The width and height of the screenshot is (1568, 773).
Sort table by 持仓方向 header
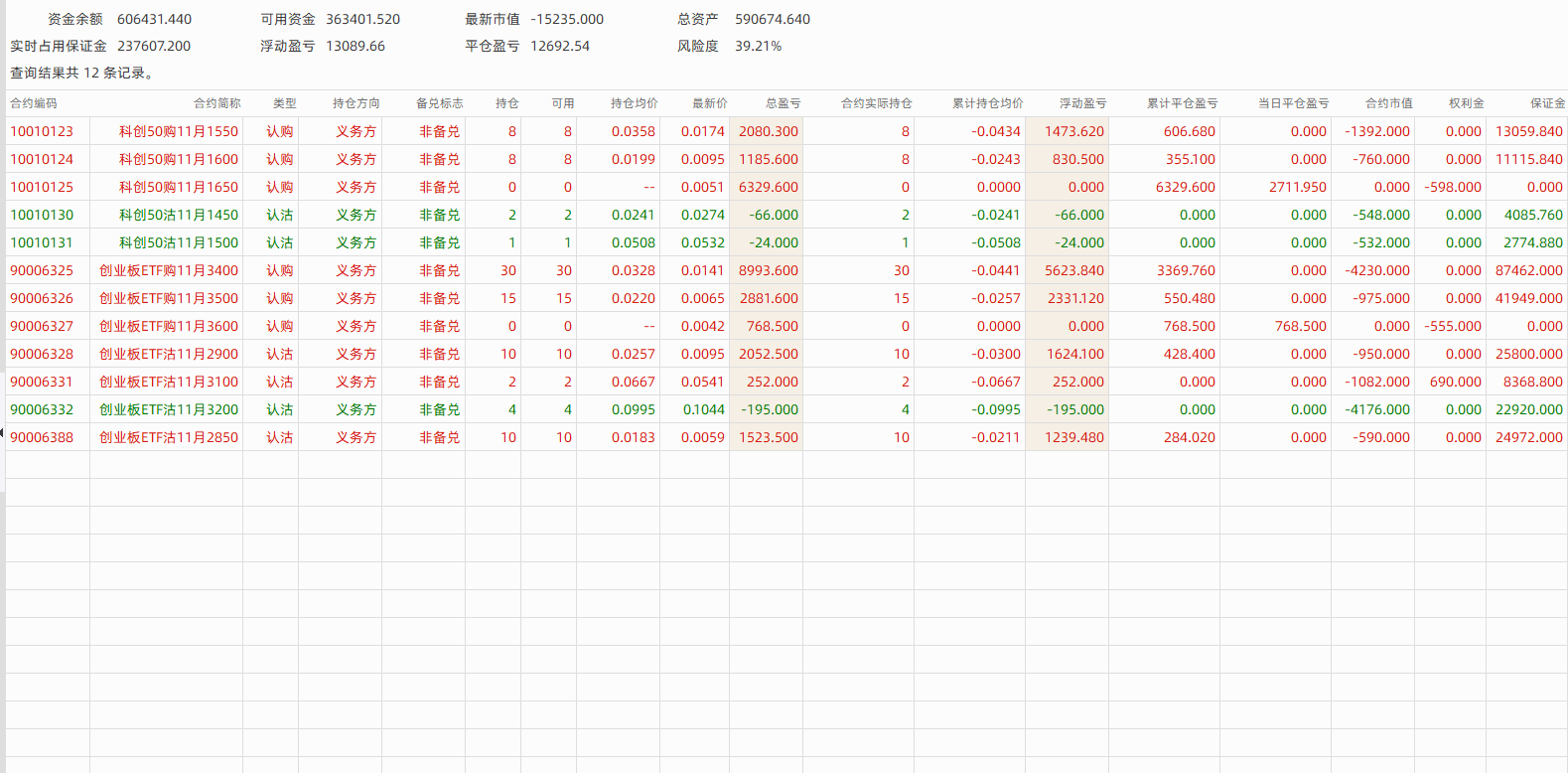tap(356, 103)
